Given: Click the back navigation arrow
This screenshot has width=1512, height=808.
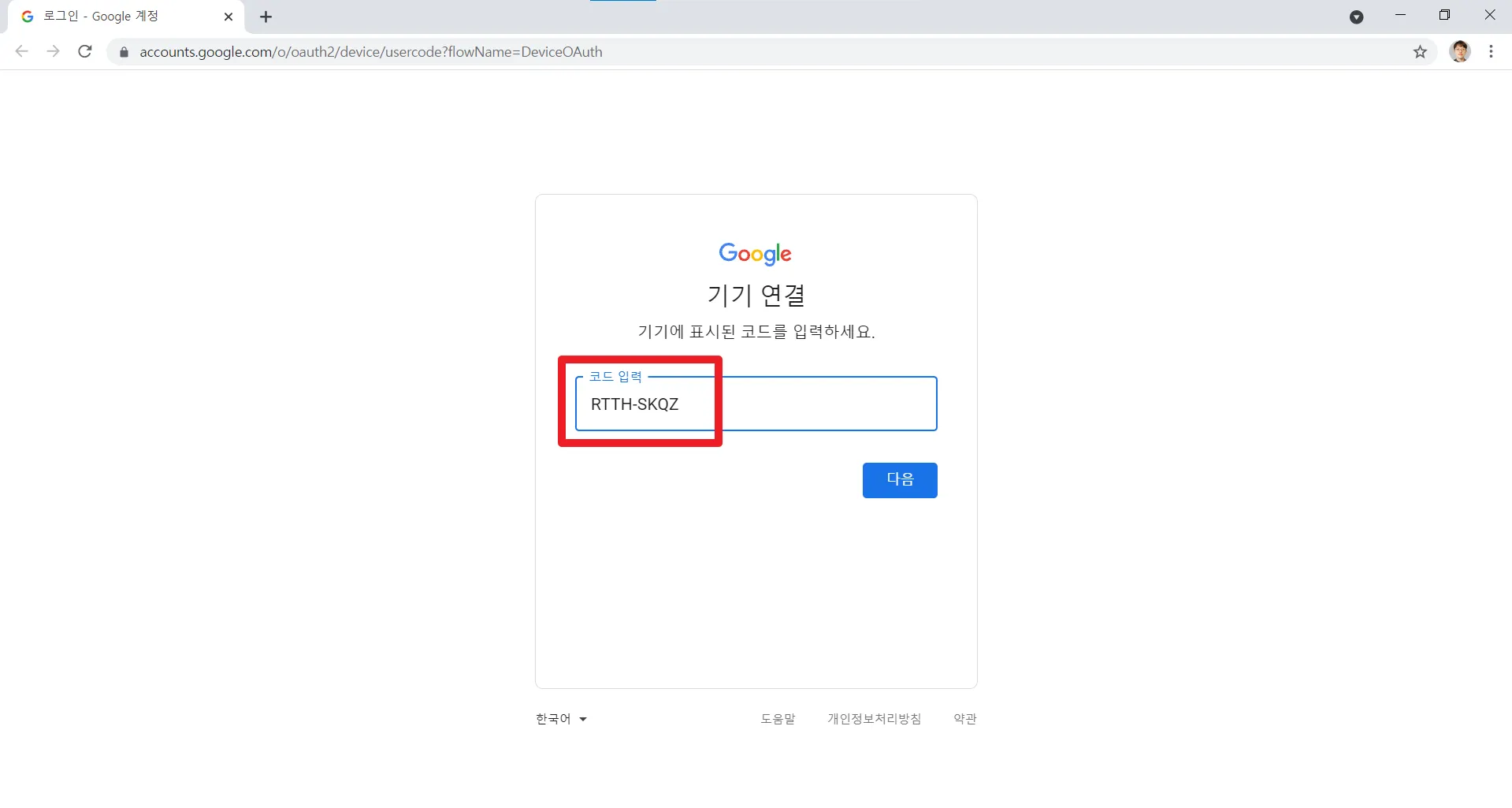Looking at the screenshot, I should click(22, 52).
